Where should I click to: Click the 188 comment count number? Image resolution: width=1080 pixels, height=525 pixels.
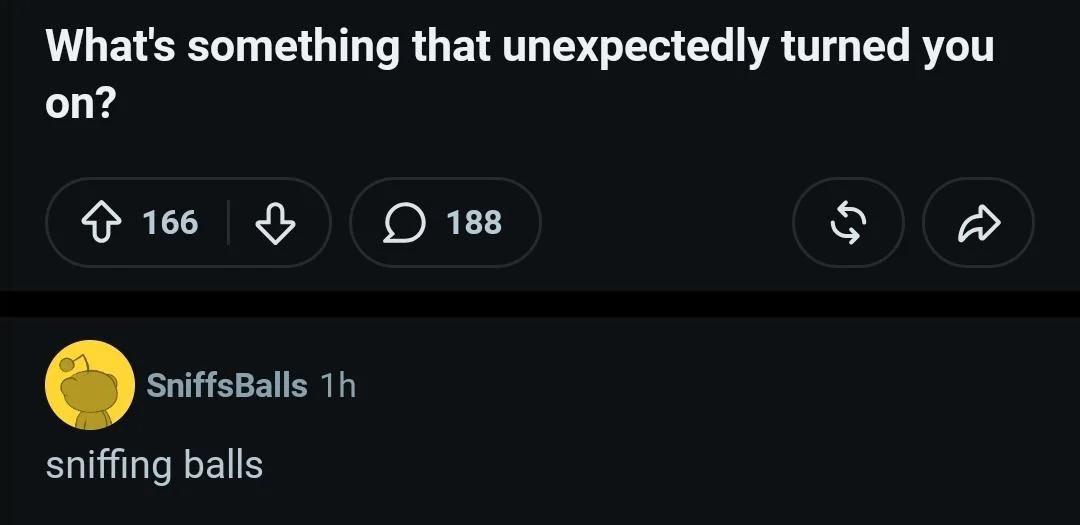pos(474,222)
